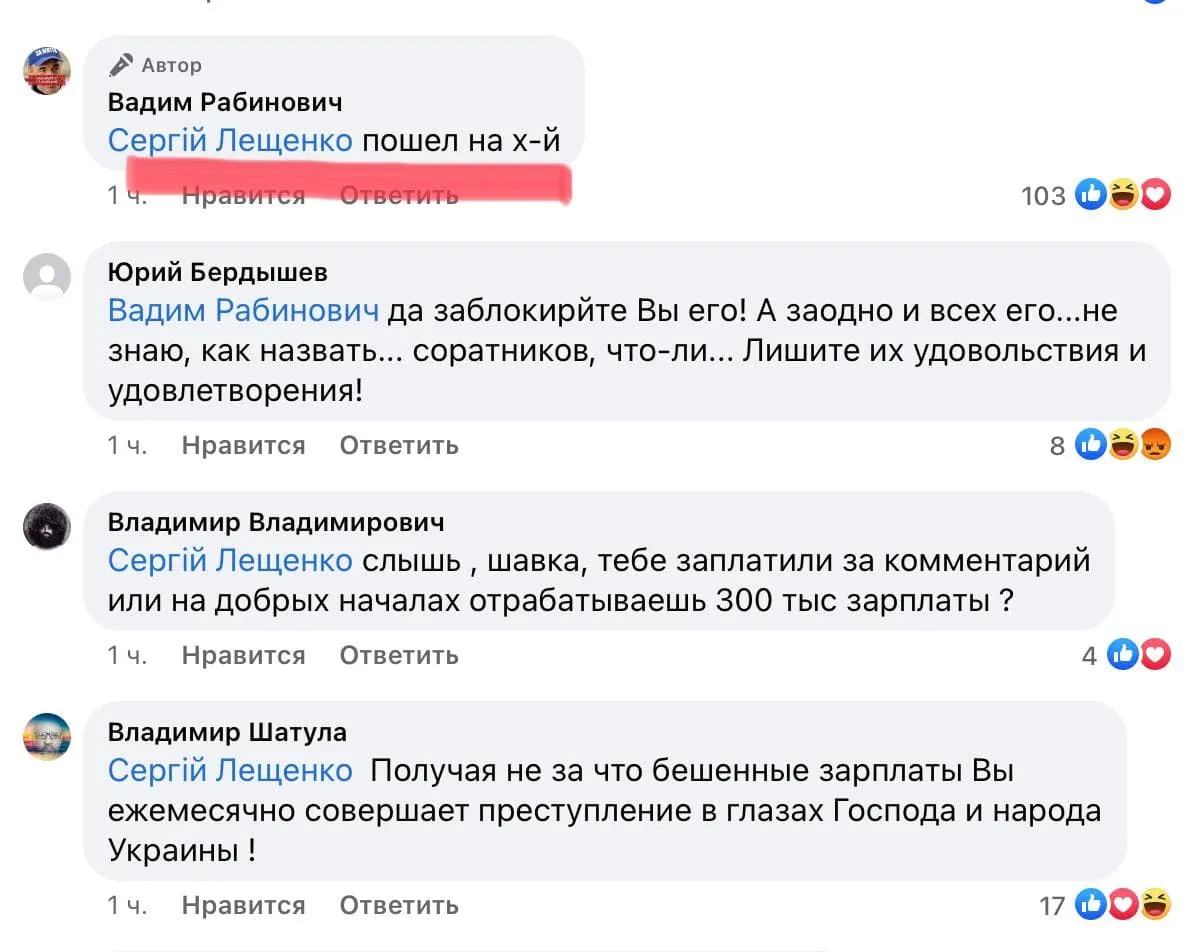This screenshot has width=1194, height=952.
Task: Click the heart reaction on Владимирович's comment
Action: [1155, 654]
